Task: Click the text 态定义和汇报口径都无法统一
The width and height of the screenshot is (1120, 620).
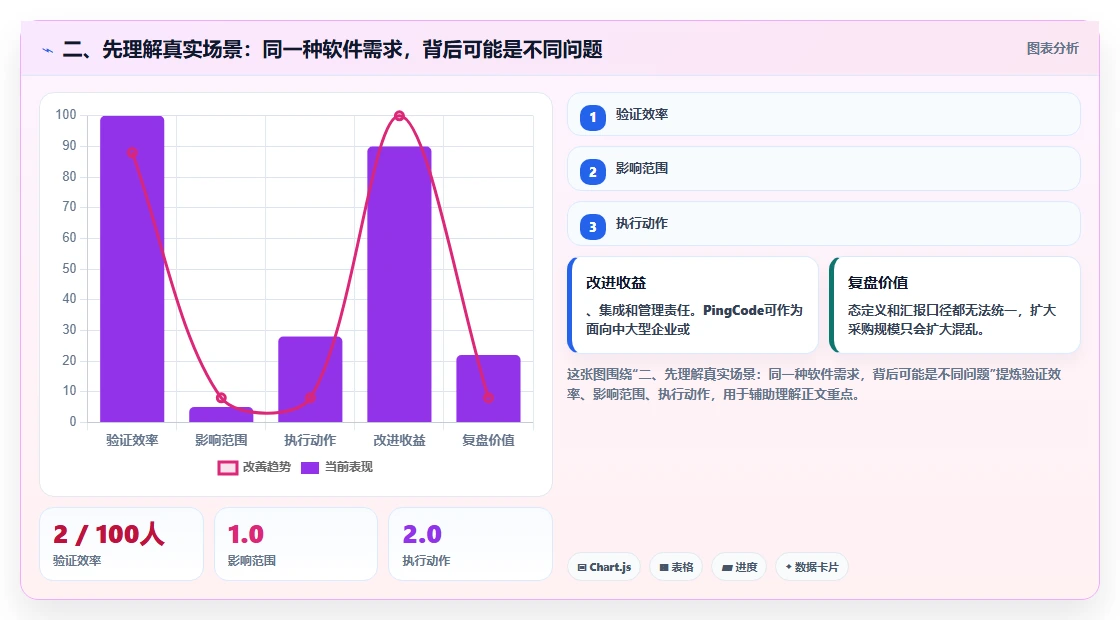Action: point(932,311)
